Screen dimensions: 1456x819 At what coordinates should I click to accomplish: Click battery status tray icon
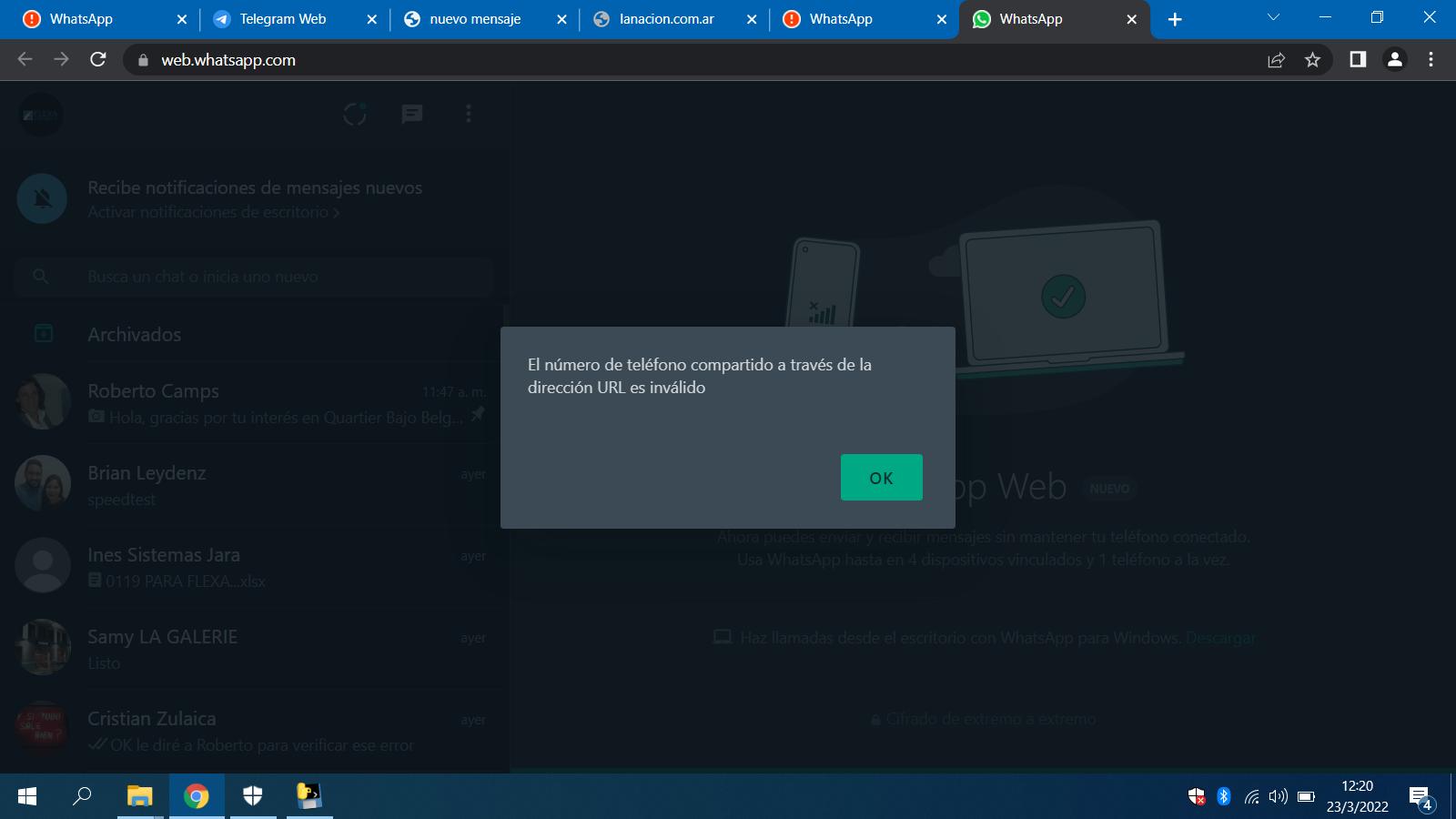click(1306, 797)
